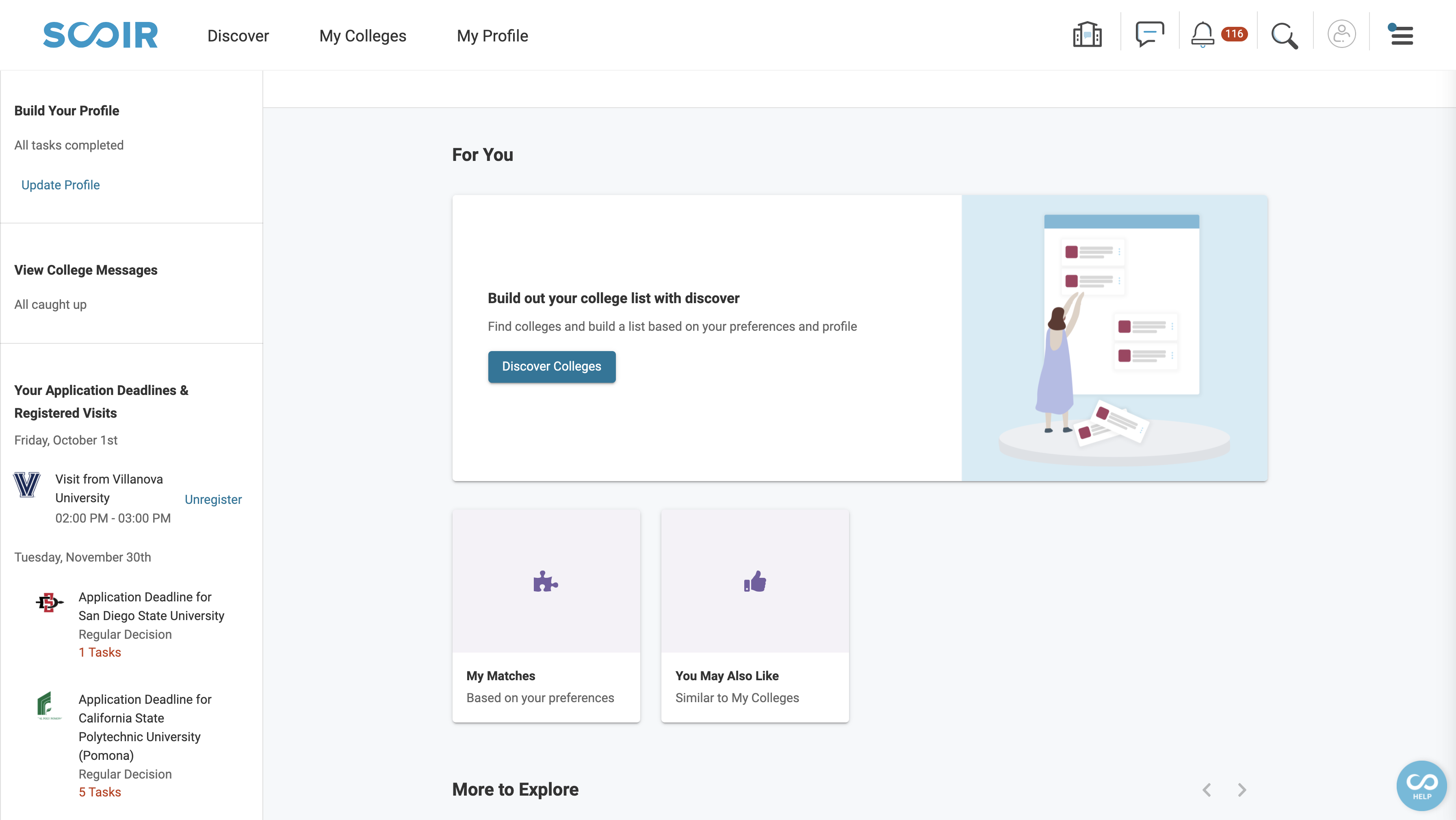Open the Discover menu
The width and height of the screenshot is (1456, 820).
pos(238,36)
